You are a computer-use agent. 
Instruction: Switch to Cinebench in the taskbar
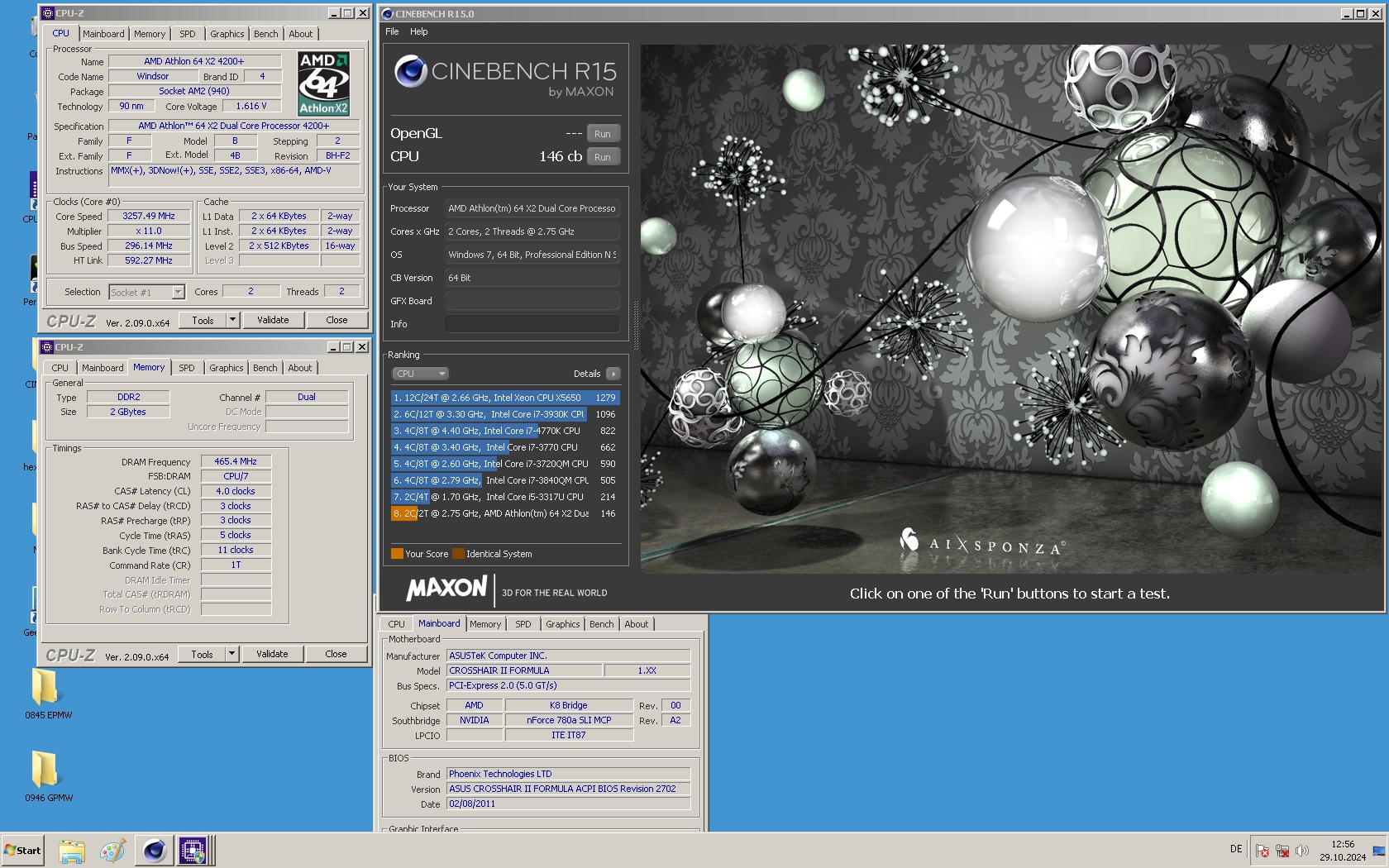point(155,851)
